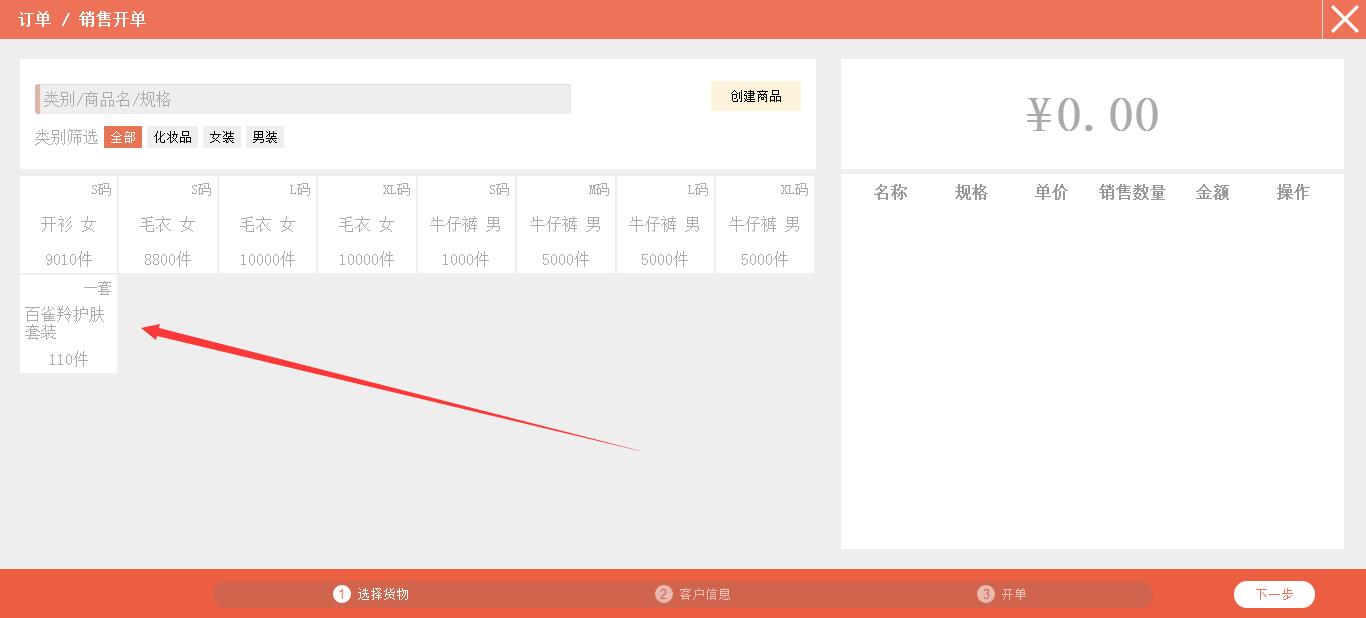Filter products by 女装 category
1366x618 pixels.
222,137
